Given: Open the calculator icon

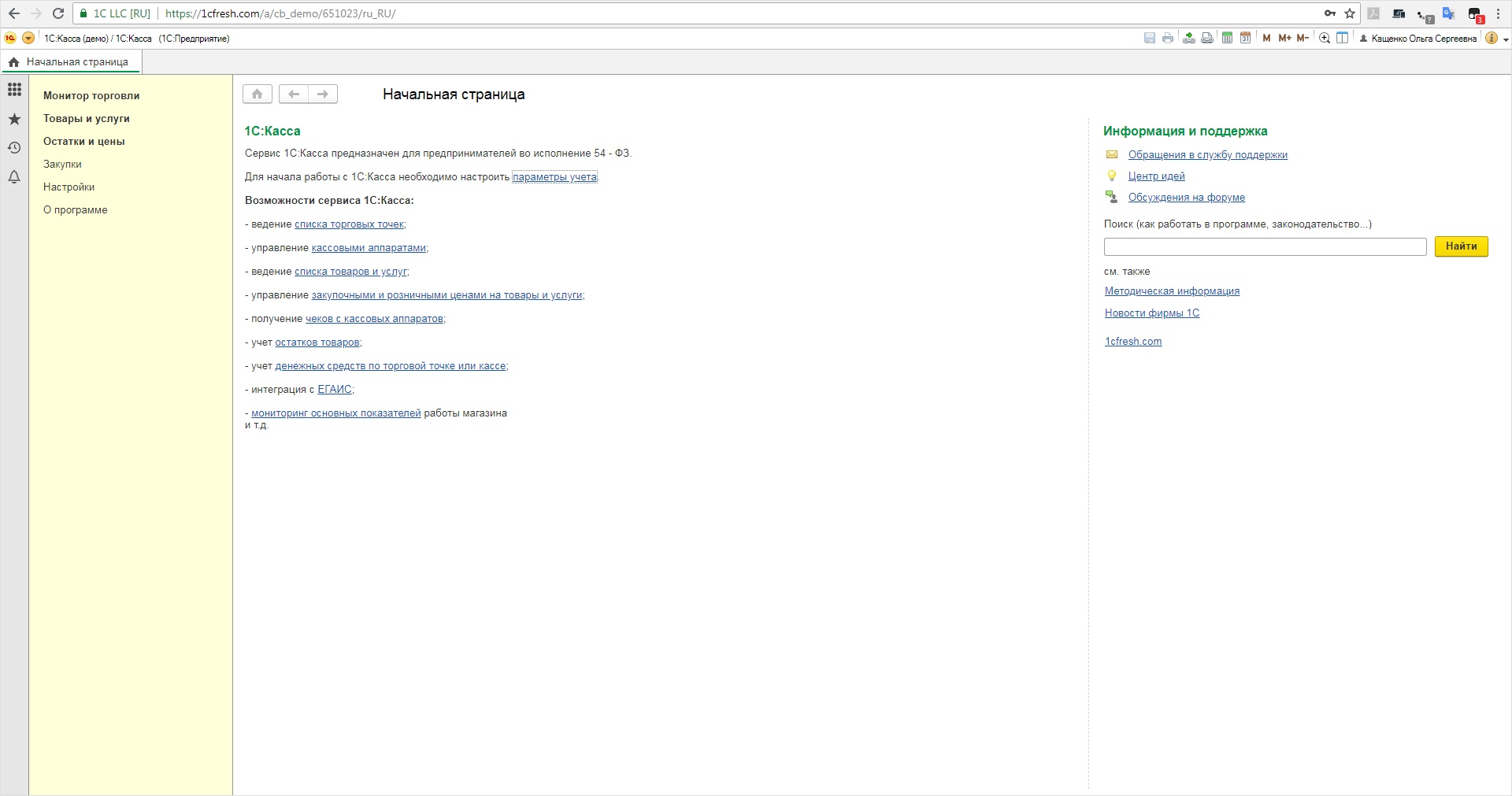Looking at the screenshot, I should point(1227,38).
